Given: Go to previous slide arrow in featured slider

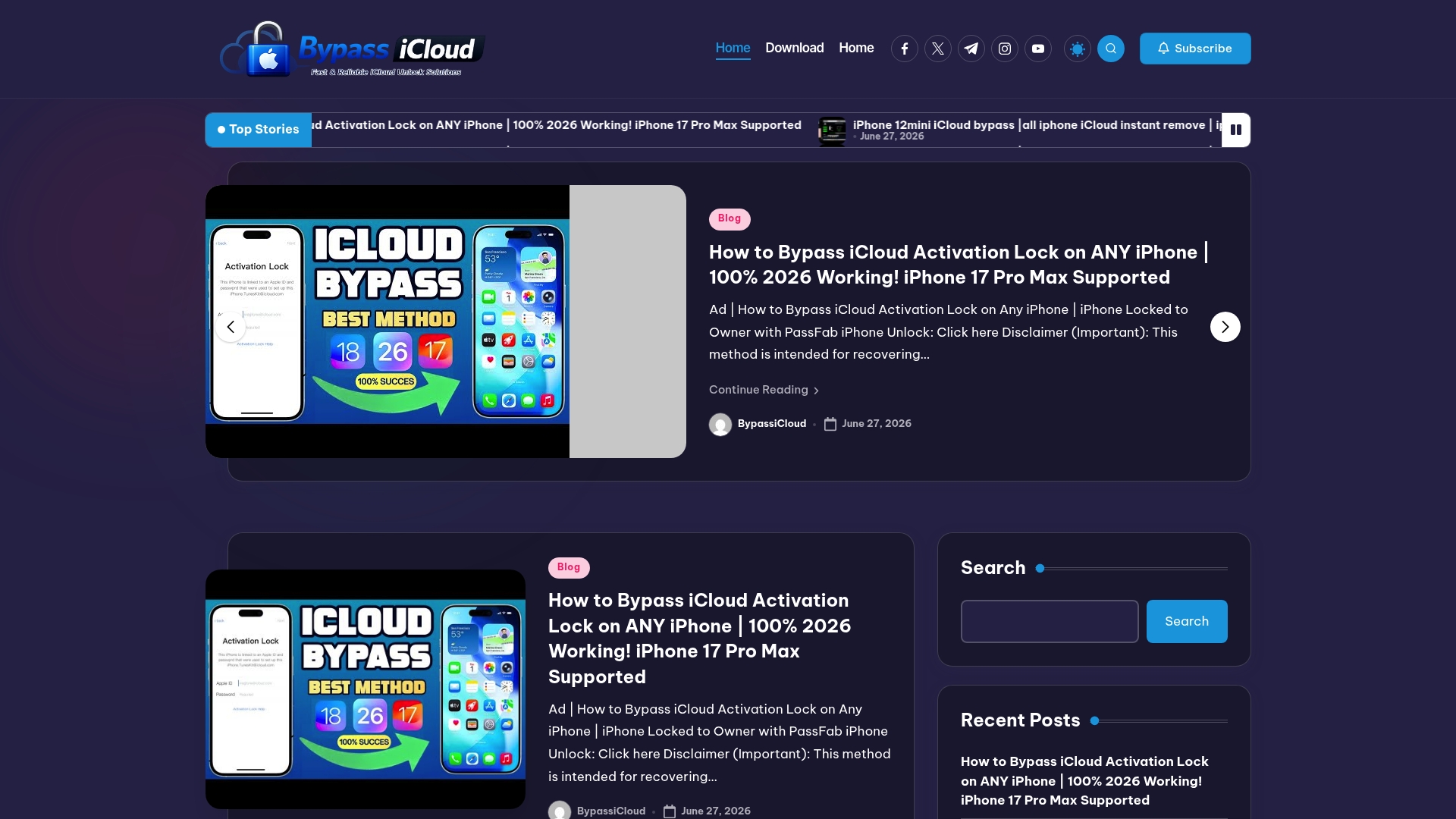Looking at the screenshot, I should point(231,327).
